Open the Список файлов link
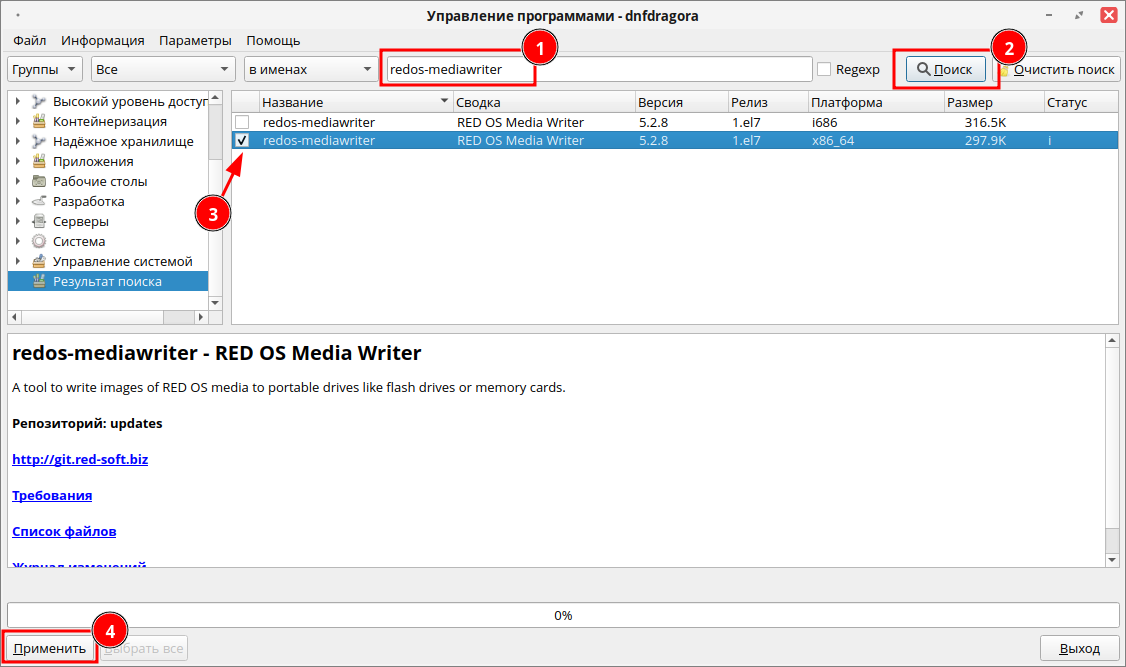 click(64, 531)
